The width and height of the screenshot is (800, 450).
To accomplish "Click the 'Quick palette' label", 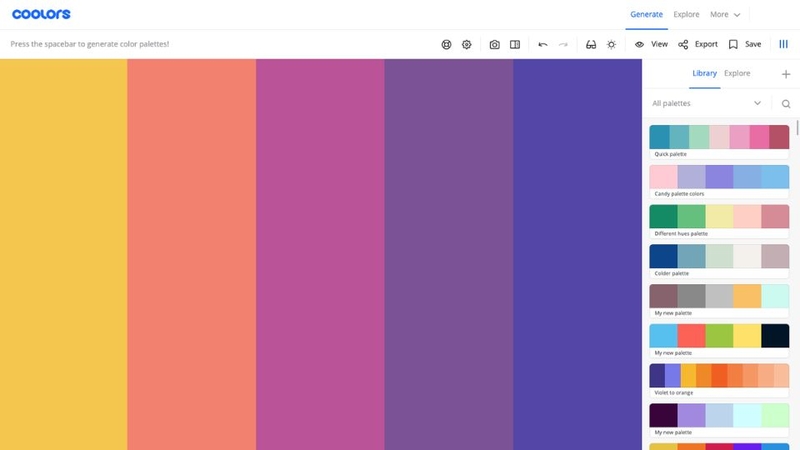I will point(670,154).
